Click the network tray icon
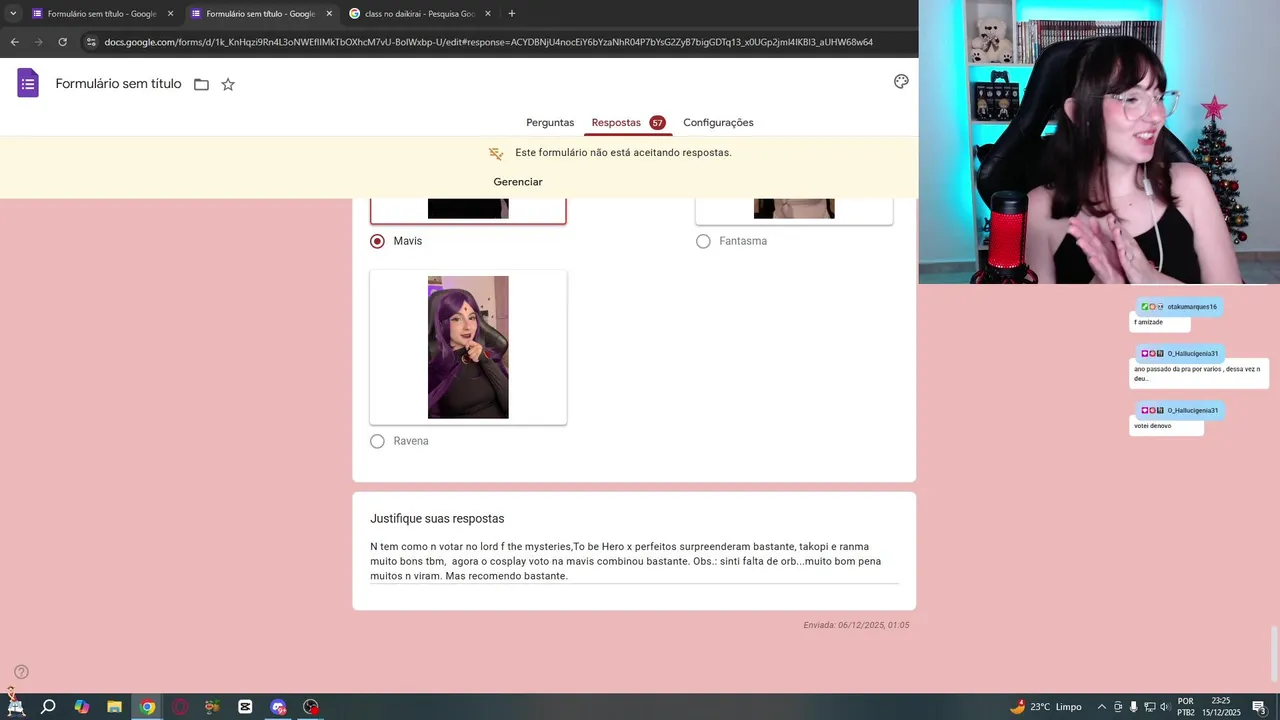This screenshot has height=720, width=1280. [1149, 707]
